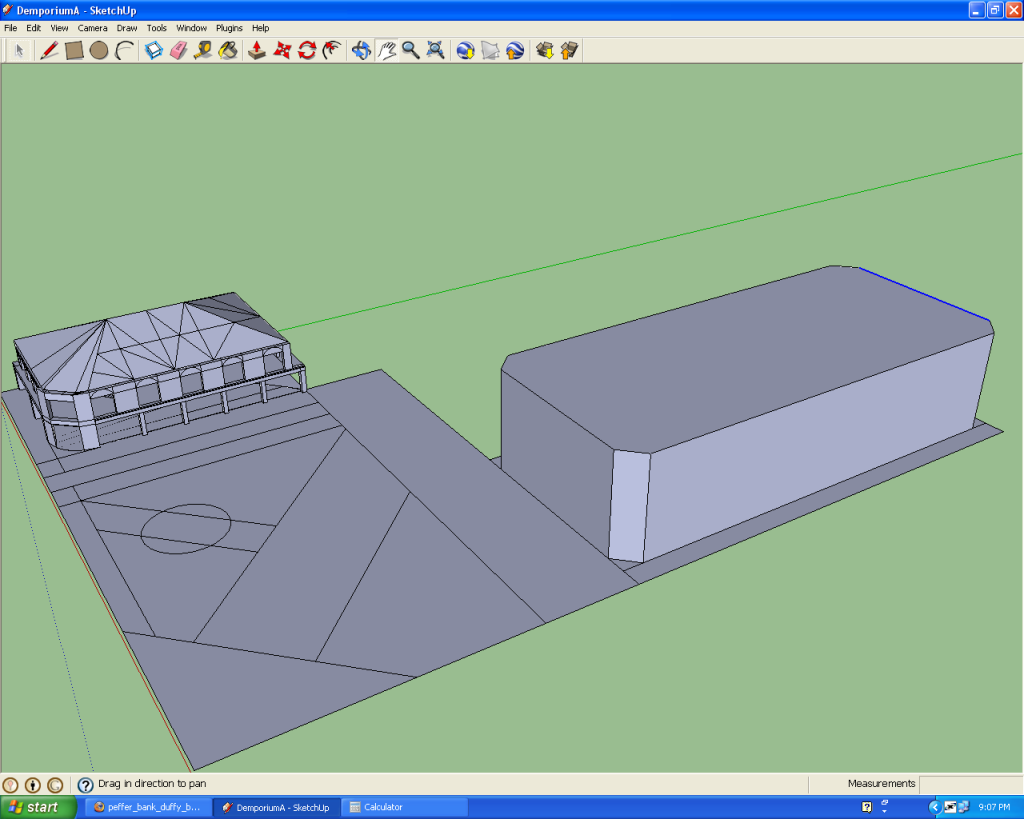The width and height of the screenshot is (1024, 819).
Task: Click the Share Model upload icon
Action: 569,50
